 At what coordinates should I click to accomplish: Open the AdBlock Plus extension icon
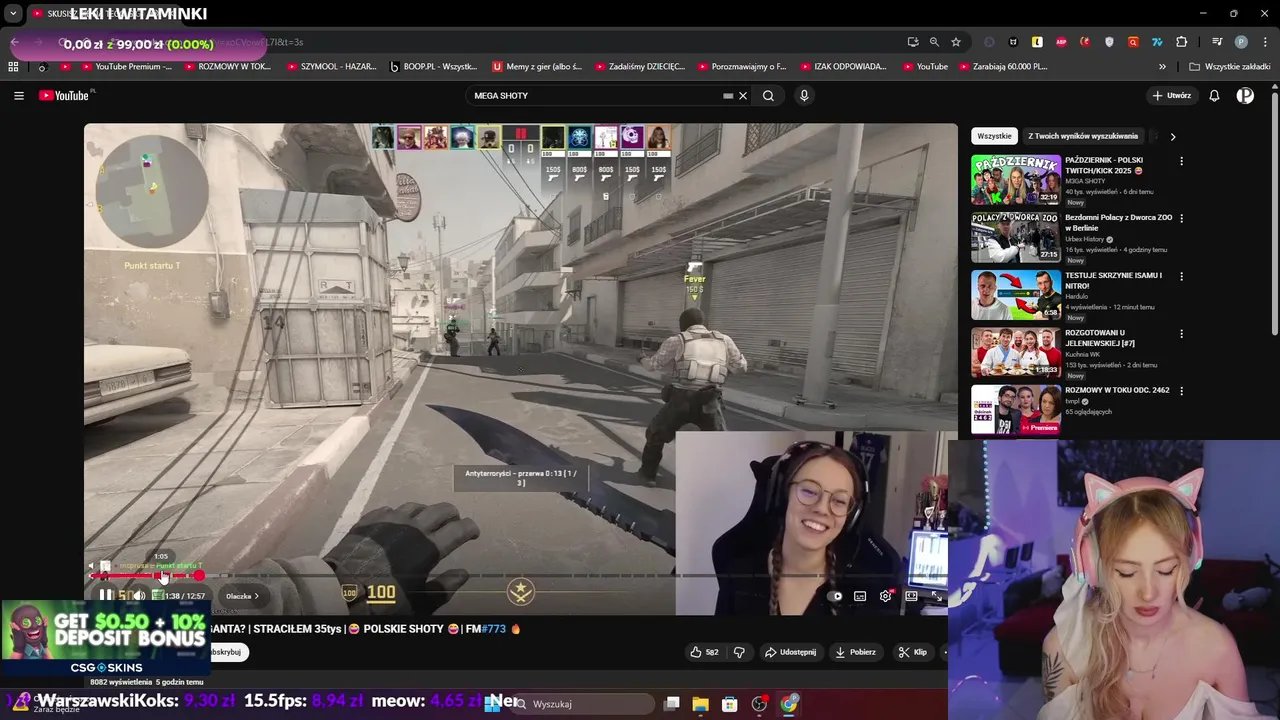click(1061, 42)
